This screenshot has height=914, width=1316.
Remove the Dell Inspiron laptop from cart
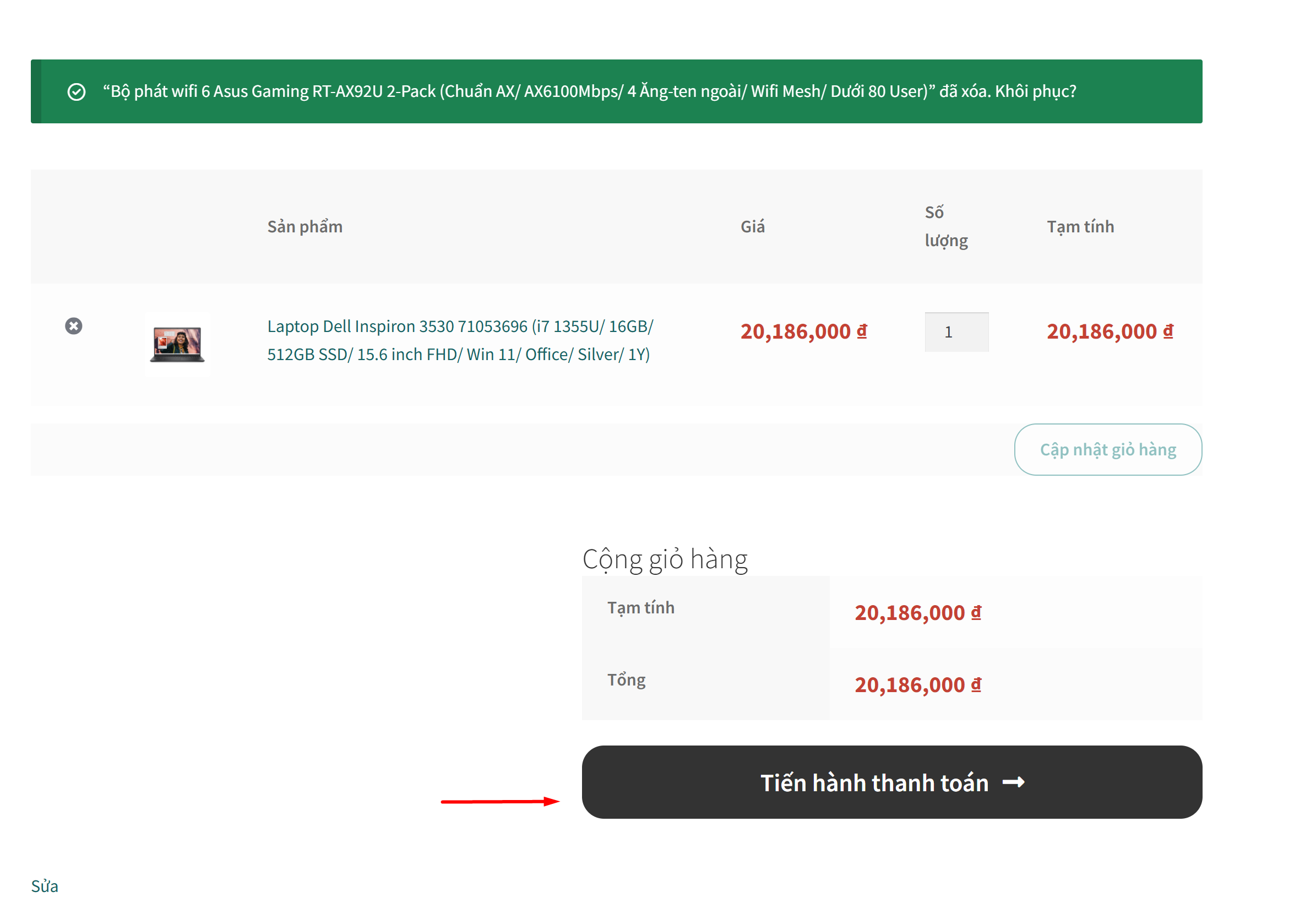[x=73, y=326]
